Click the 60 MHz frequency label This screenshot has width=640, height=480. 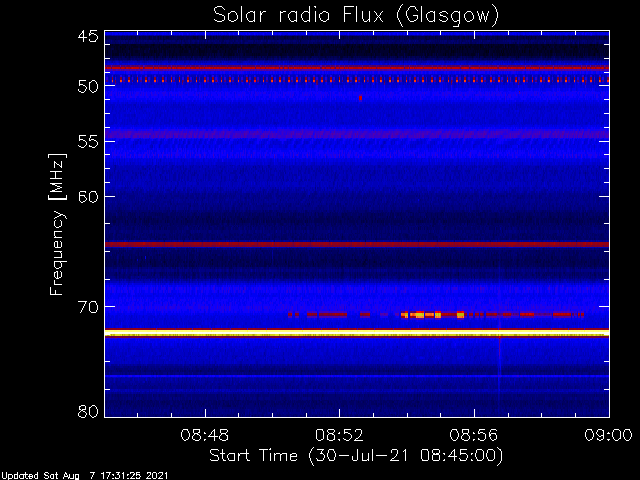pos(88,197)
